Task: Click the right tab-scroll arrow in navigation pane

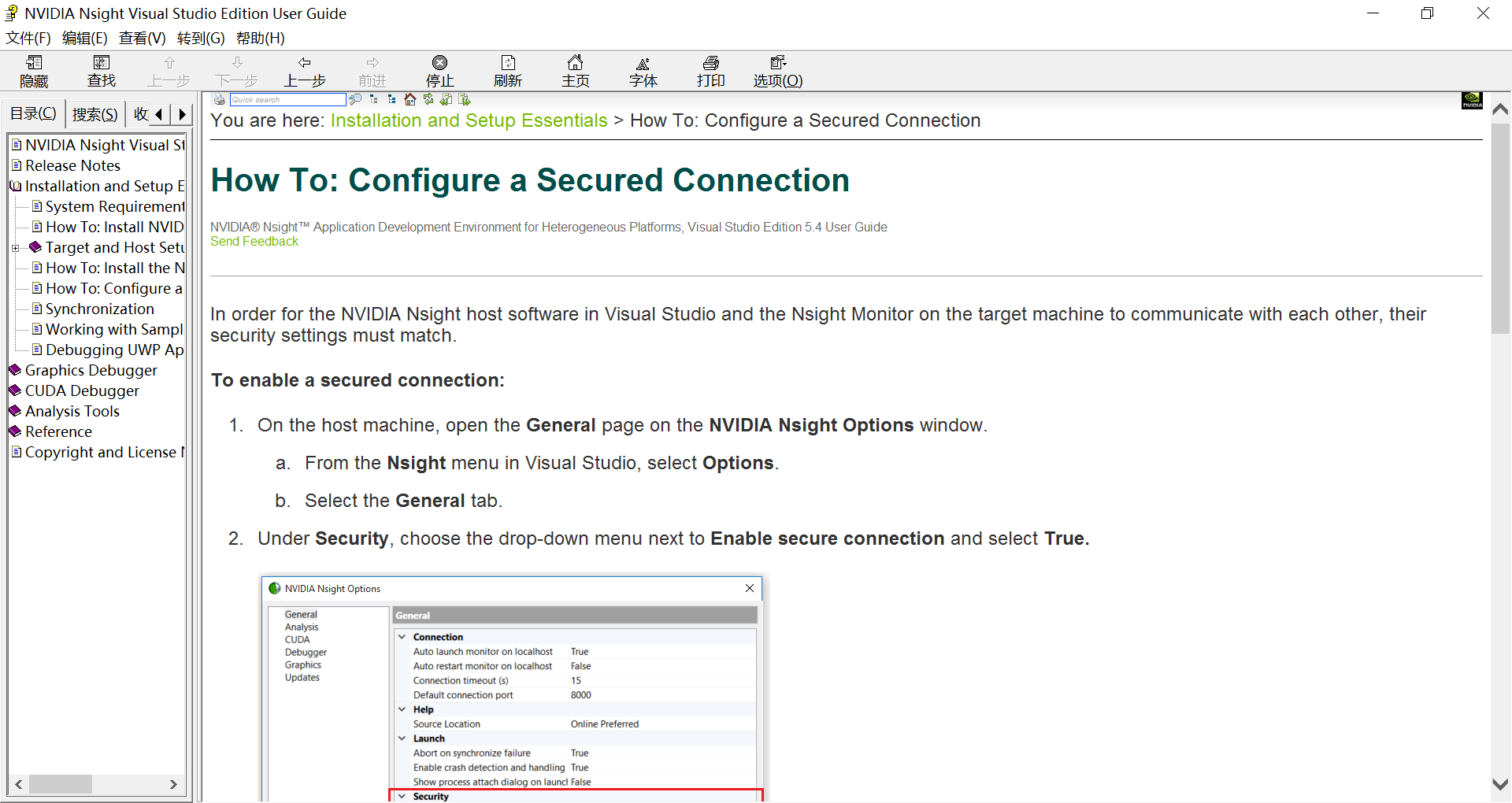Action: pos(182,114)
